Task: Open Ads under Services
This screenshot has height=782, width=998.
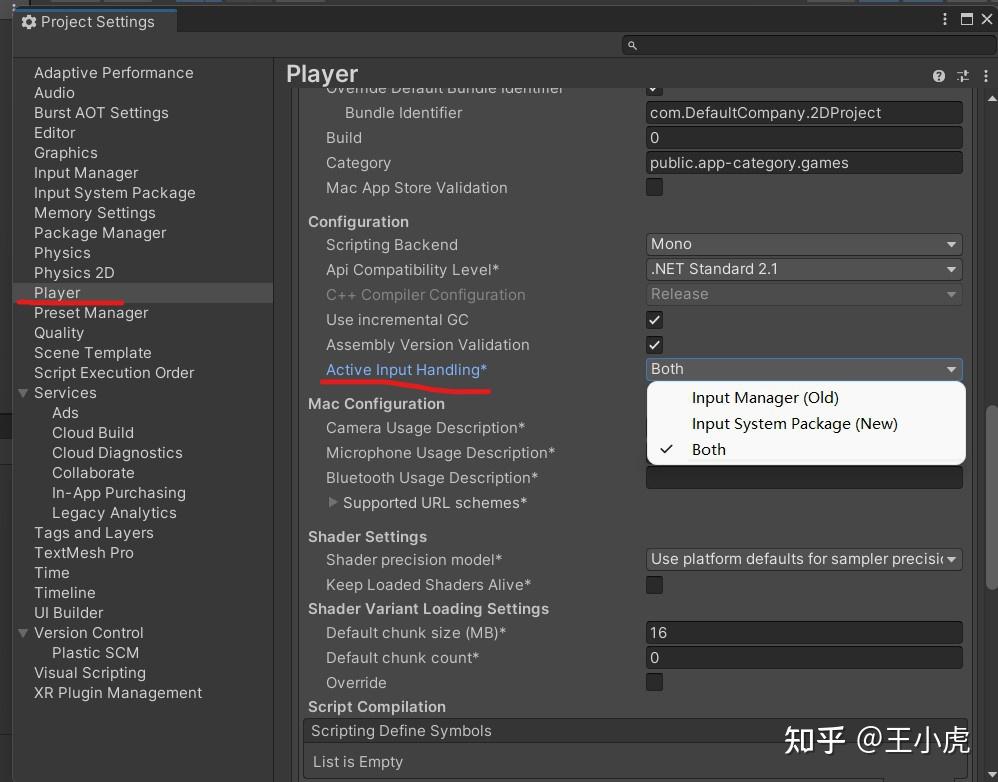Action: [65, 413]
